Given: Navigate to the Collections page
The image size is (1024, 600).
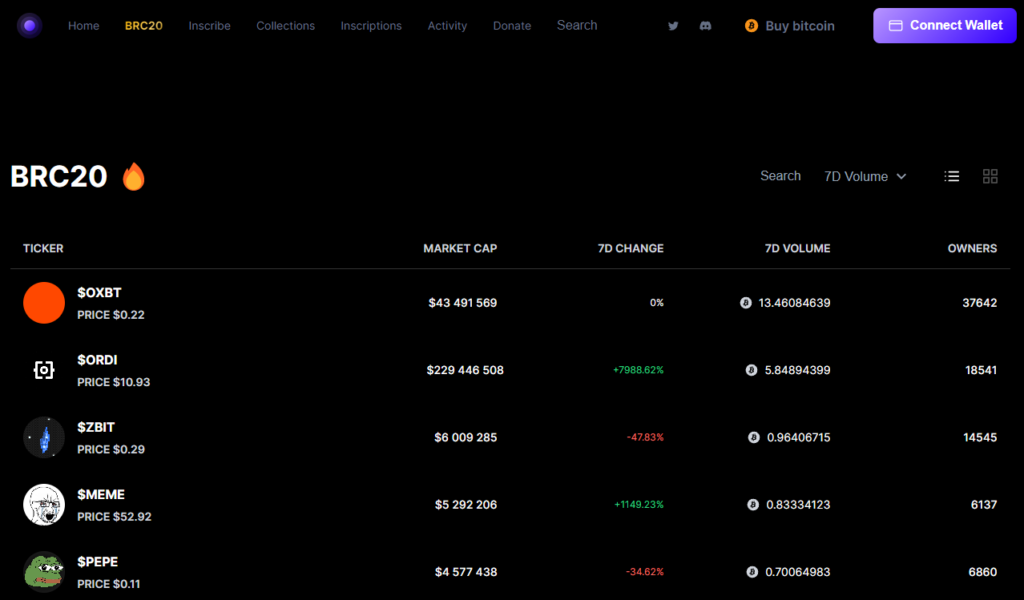Looking at the screenshot, I should click(x=285, y=25).
